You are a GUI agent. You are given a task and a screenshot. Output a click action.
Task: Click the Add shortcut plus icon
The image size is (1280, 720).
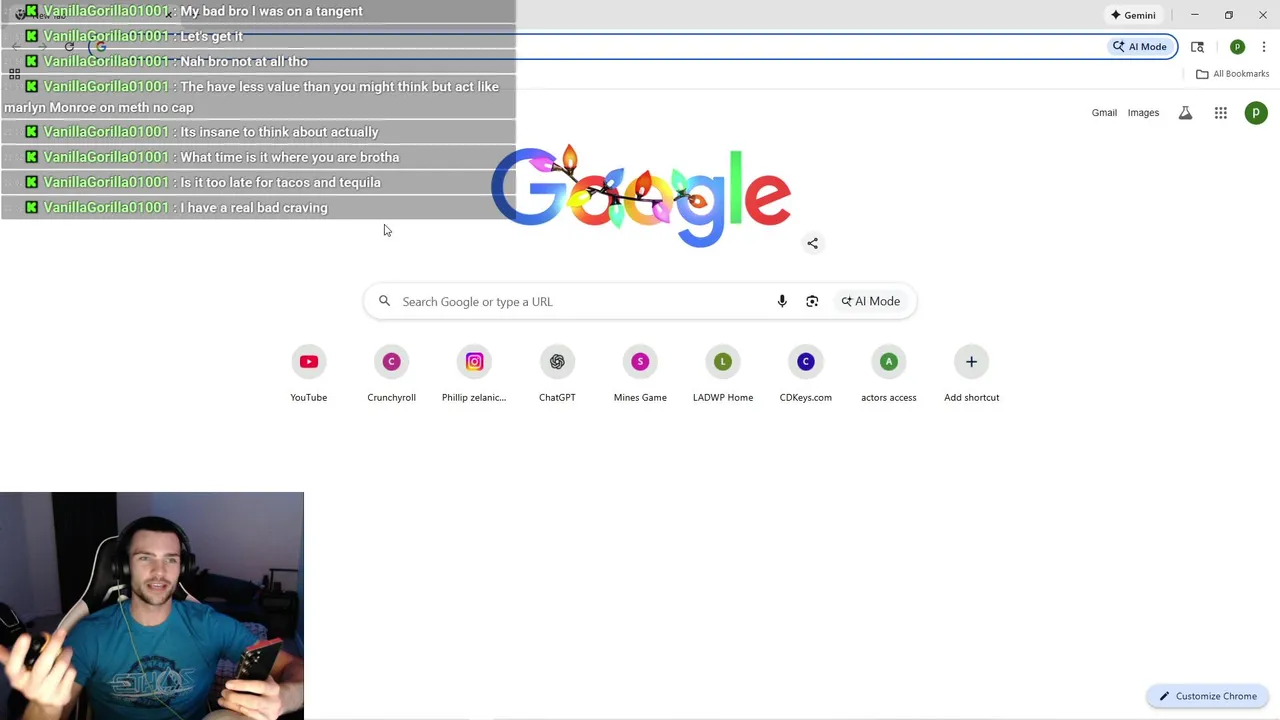[971, 362]
